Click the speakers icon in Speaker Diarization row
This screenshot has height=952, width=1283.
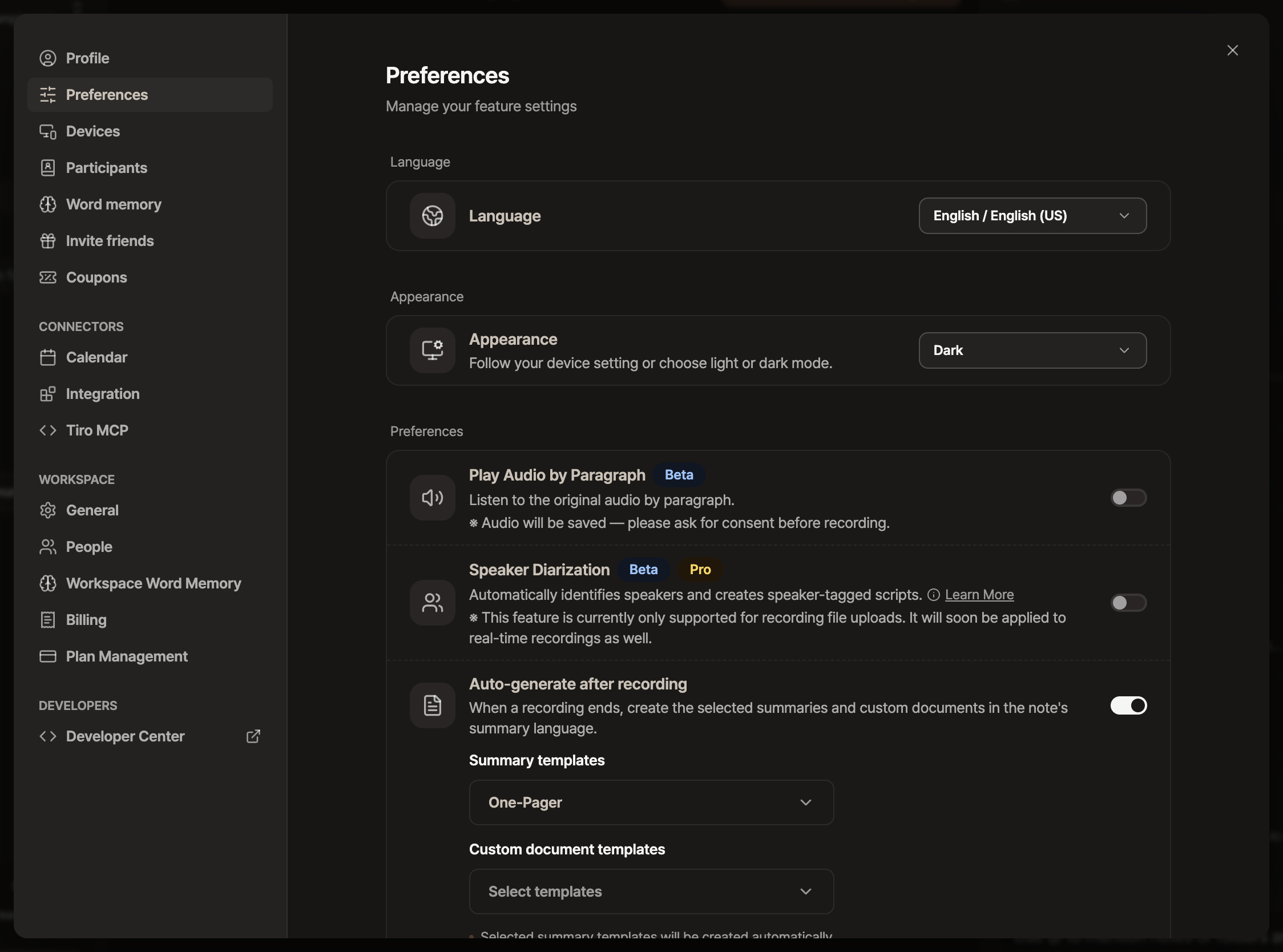pos(433,603)
